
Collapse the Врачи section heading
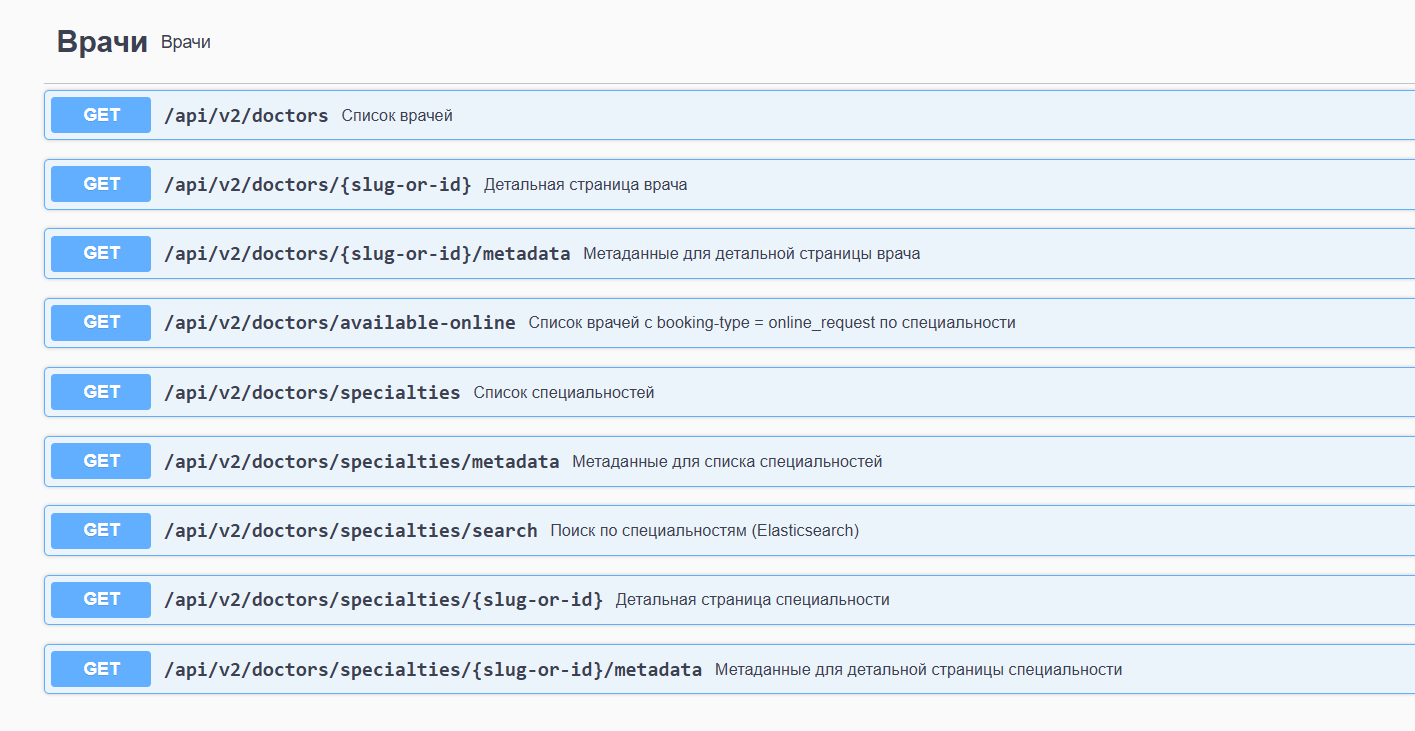(x=102, y=42)
